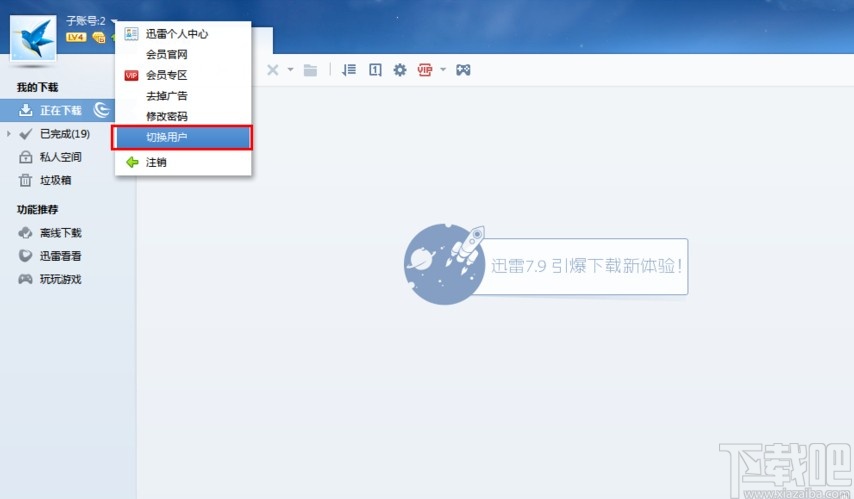This screenshot has height=499, width=854.
Task: Open the account dropdown arrow beside 子账号:2
Action: [114, 21]
